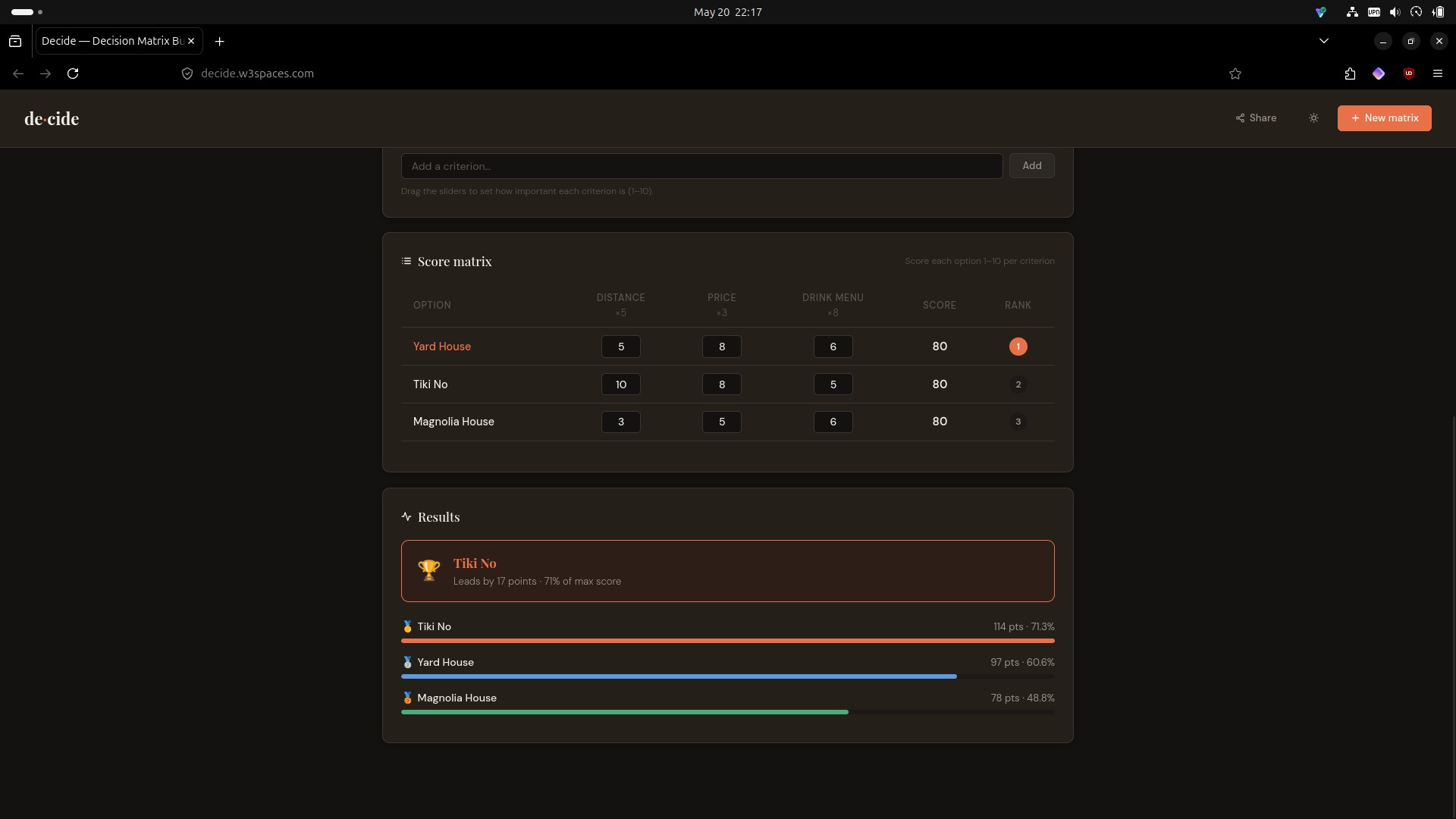Go back with the browser back arrow

18,74
